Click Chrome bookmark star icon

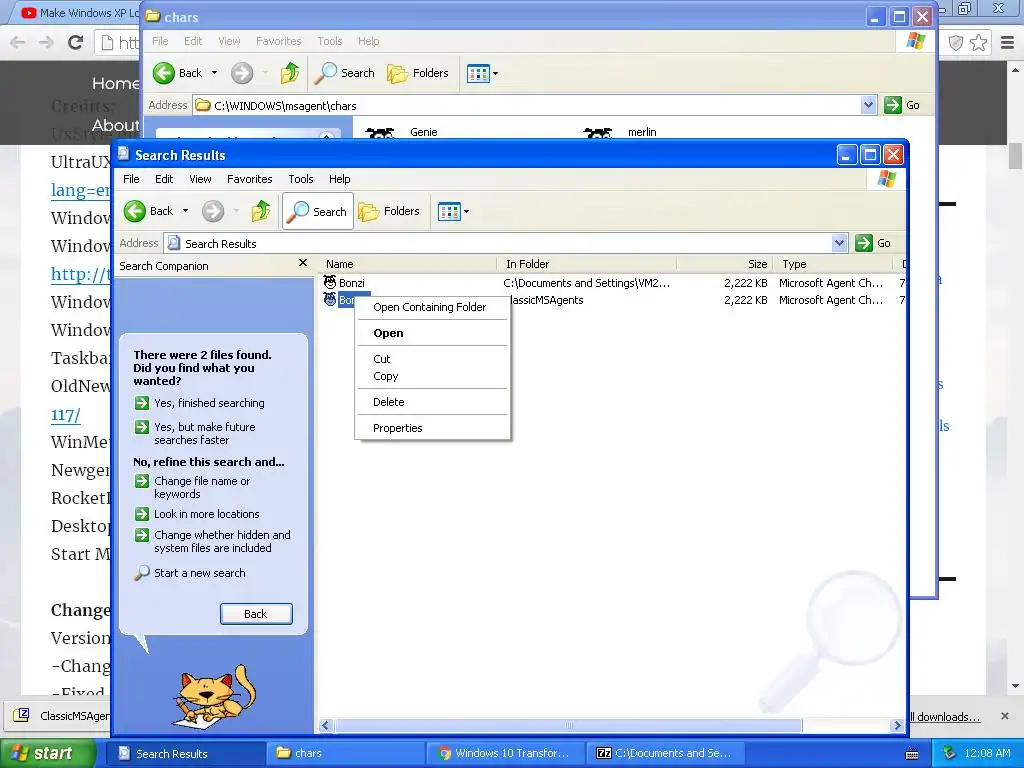pos(978,43)
